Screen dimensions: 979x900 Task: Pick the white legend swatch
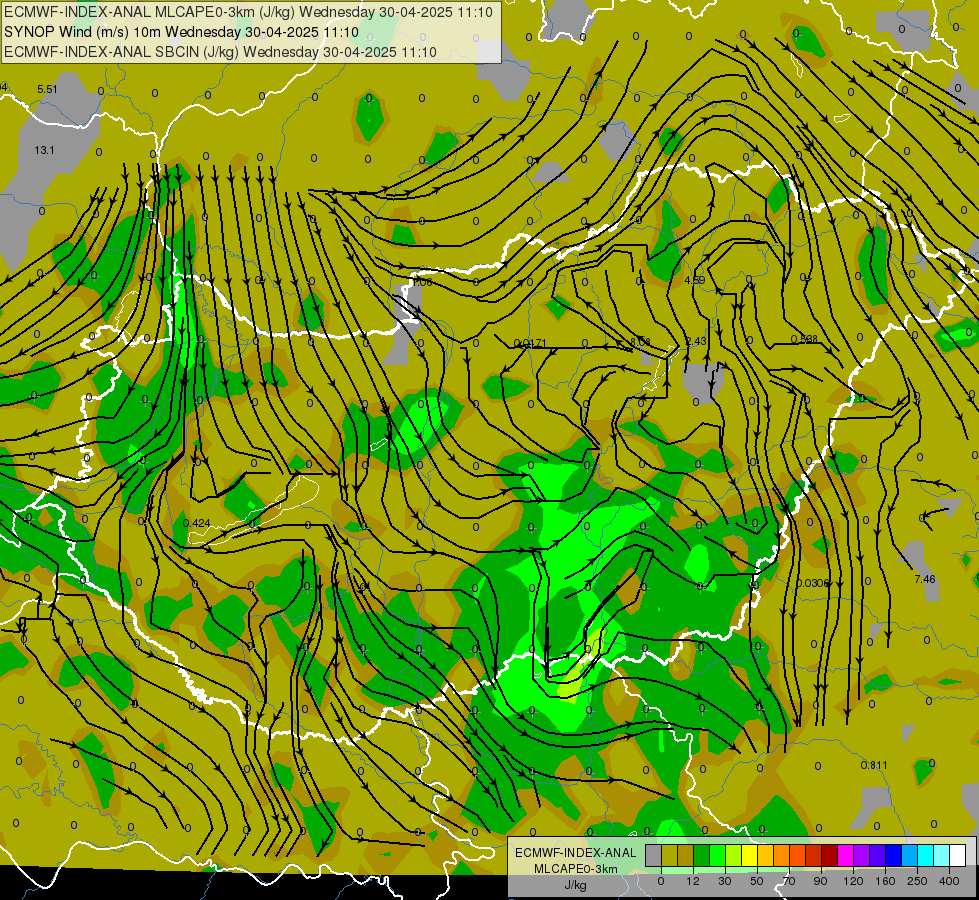[x=958, y=856]
